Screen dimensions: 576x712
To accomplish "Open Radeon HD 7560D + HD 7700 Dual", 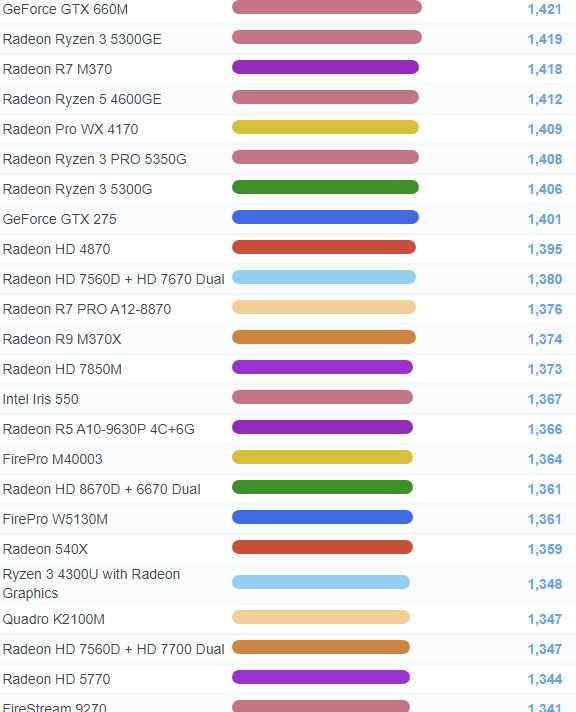I will tap(114, 649).
